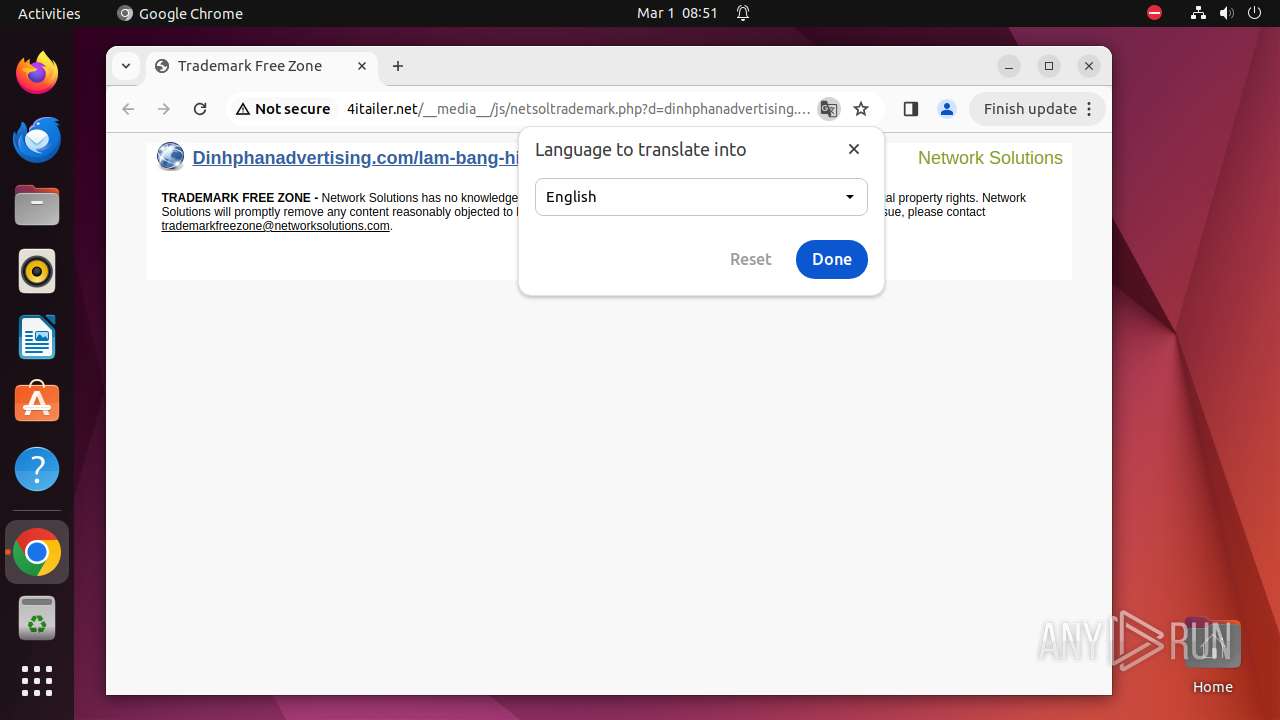
Task: Open the notification bell in top bar
Action: click(743, 13)
